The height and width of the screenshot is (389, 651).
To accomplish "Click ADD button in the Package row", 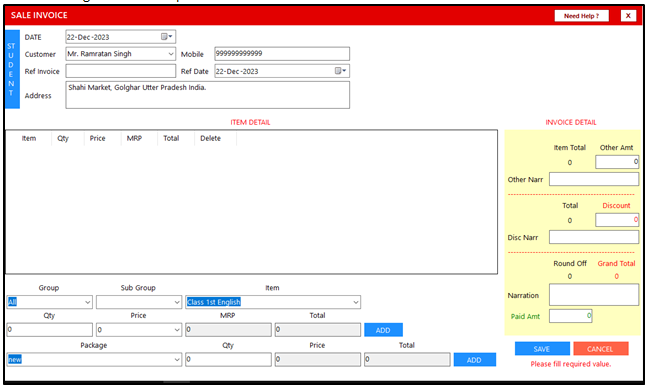I will [475, 360].
